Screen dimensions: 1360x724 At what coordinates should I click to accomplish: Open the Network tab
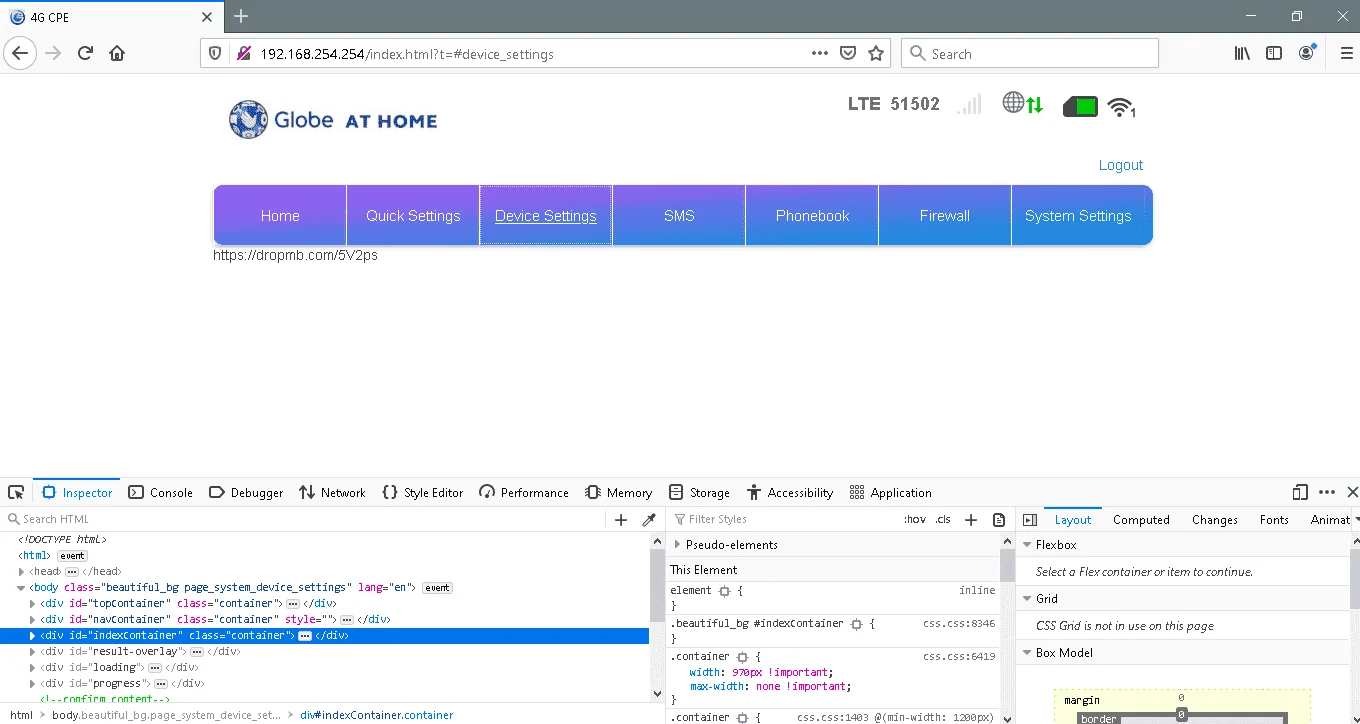point(333,492)
